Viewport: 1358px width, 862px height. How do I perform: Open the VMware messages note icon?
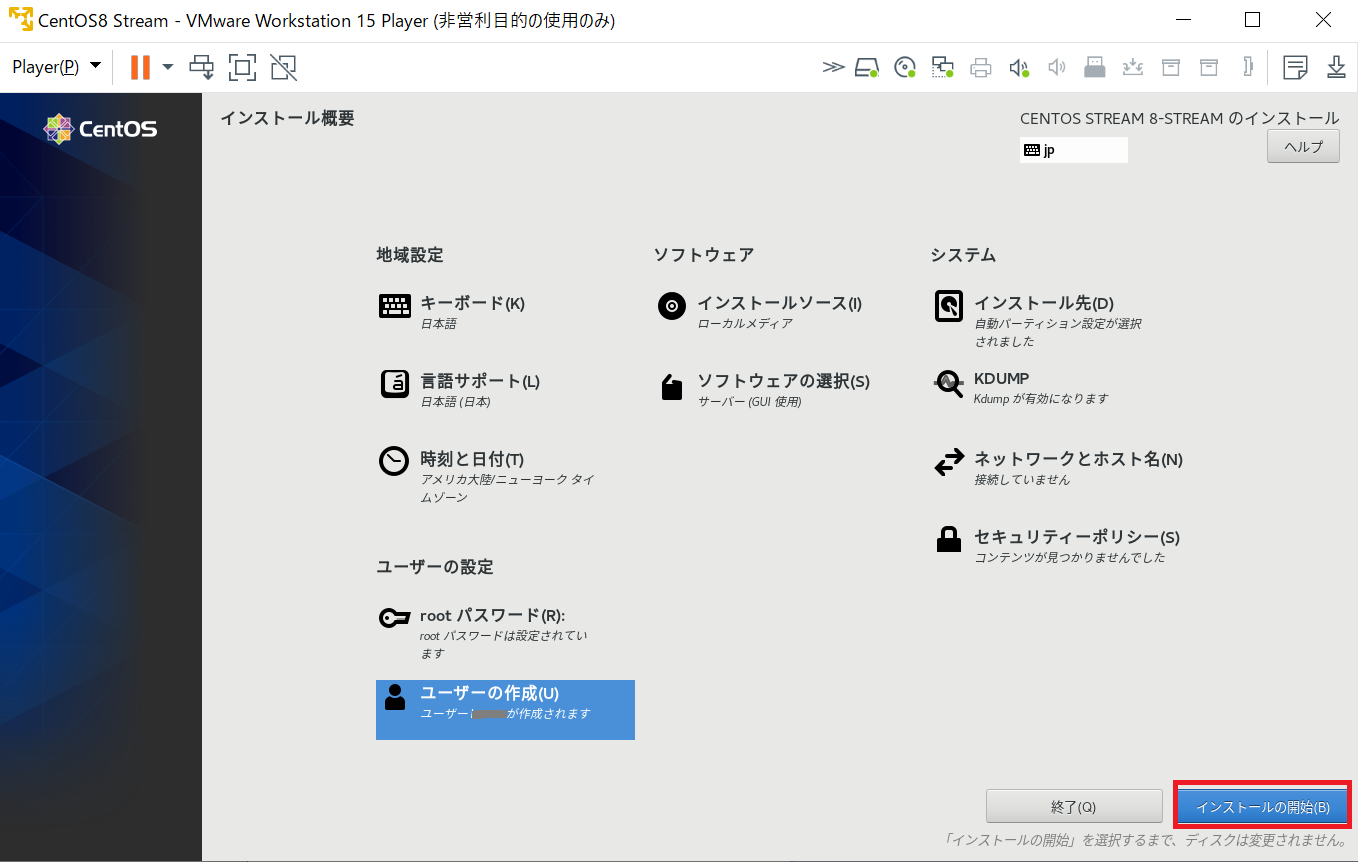click(x=1295, y=67)
